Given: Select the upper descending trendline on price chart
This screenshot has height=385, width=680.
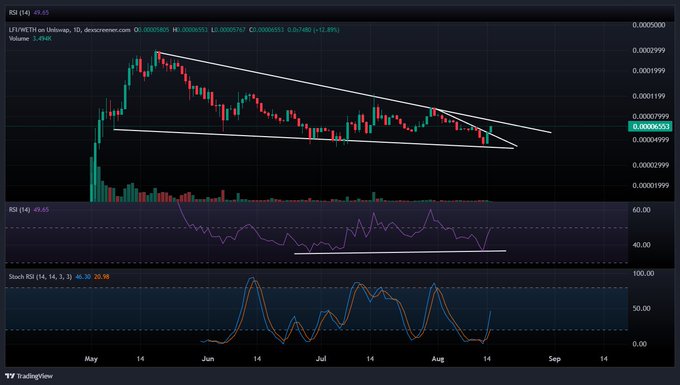Looking at the screenshot, I should point(353,92).
